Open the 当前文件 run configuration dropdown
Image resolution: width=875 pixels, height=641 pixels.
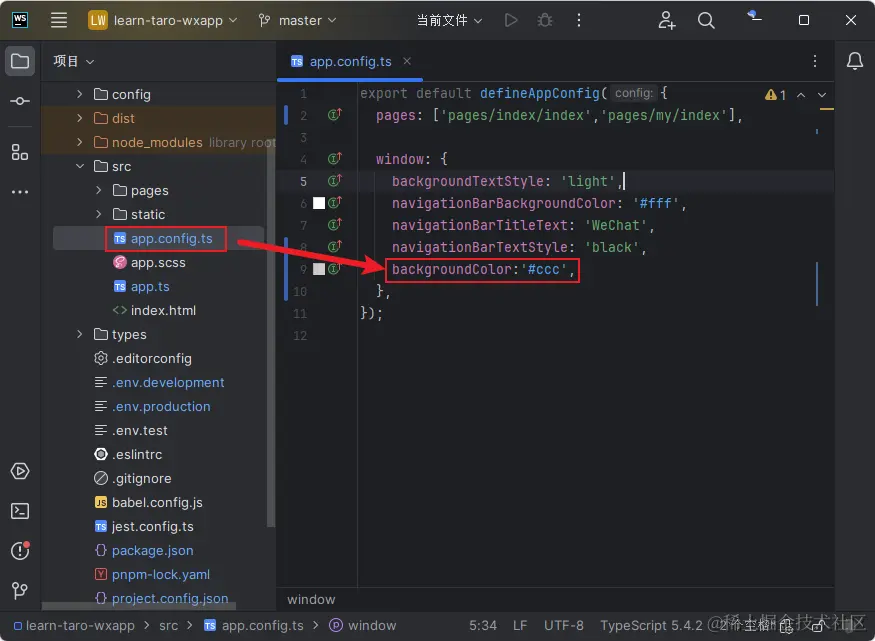click(449, 21)
